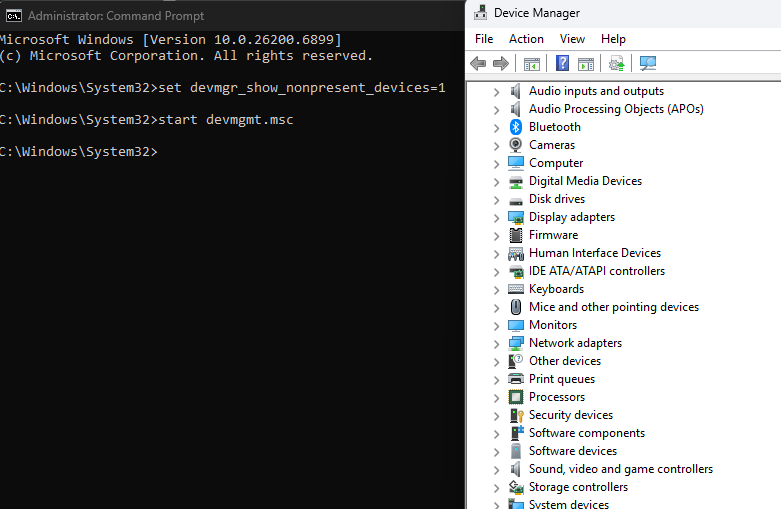The width and height of the screenshot is (781, 509).
Task: Expand the Network adapters node
Action: tap(497, 343)
